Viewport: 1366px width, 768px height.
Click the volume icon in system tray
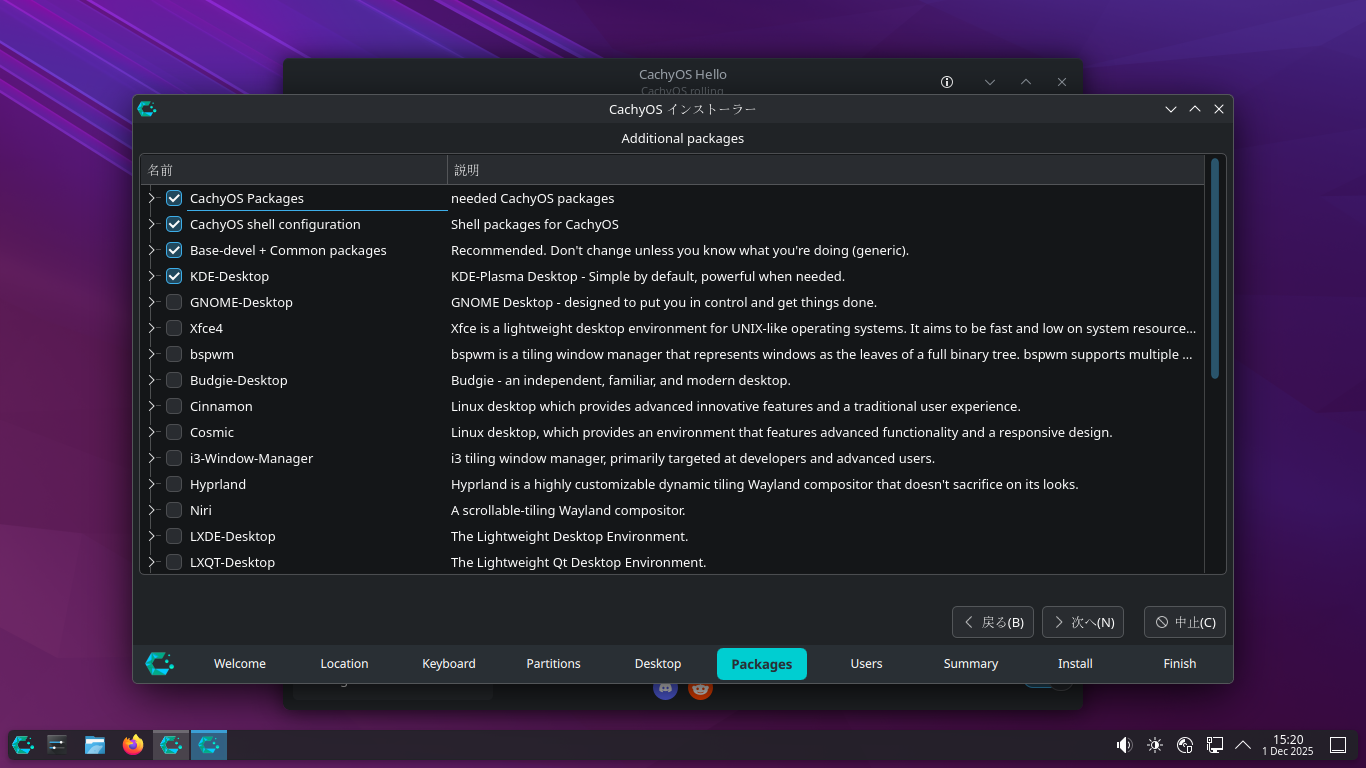pos(1124,745)
